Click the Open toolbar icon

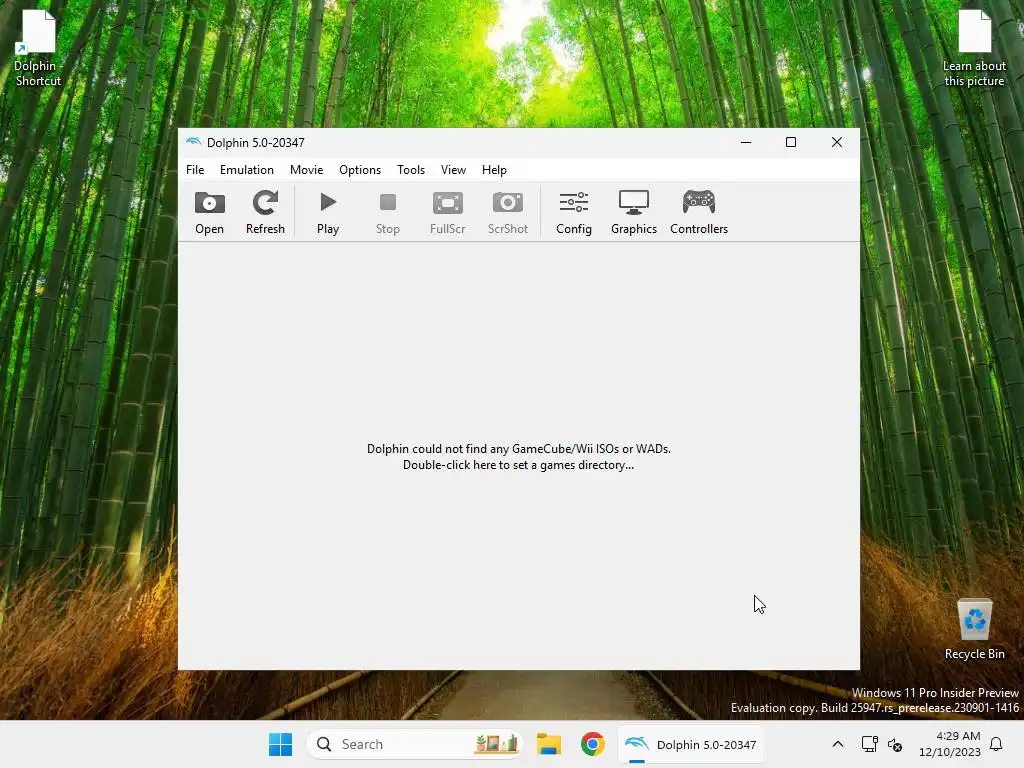209,212
